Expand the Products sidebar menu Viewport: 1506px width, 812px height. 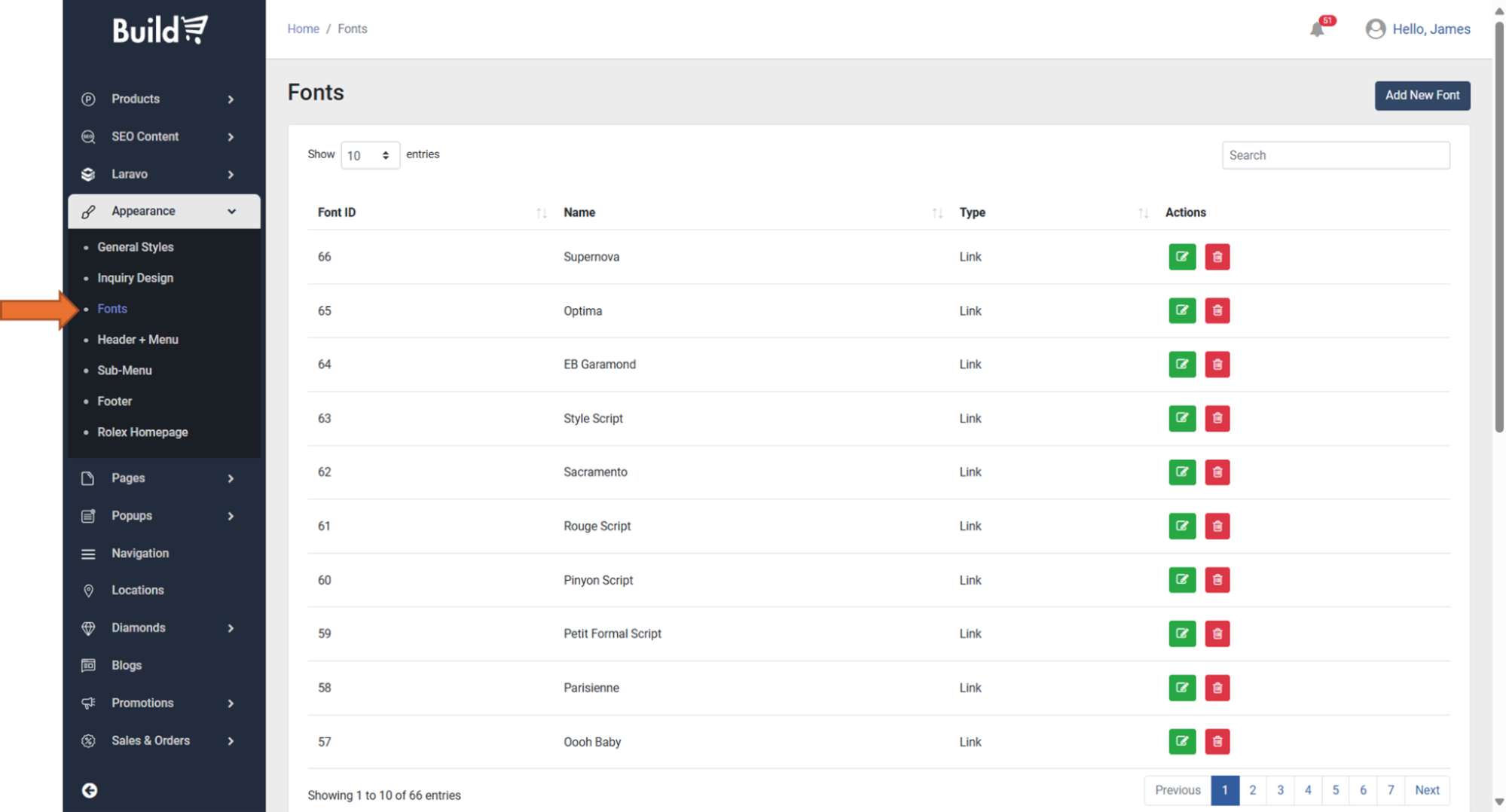click(x=158, y=99)
